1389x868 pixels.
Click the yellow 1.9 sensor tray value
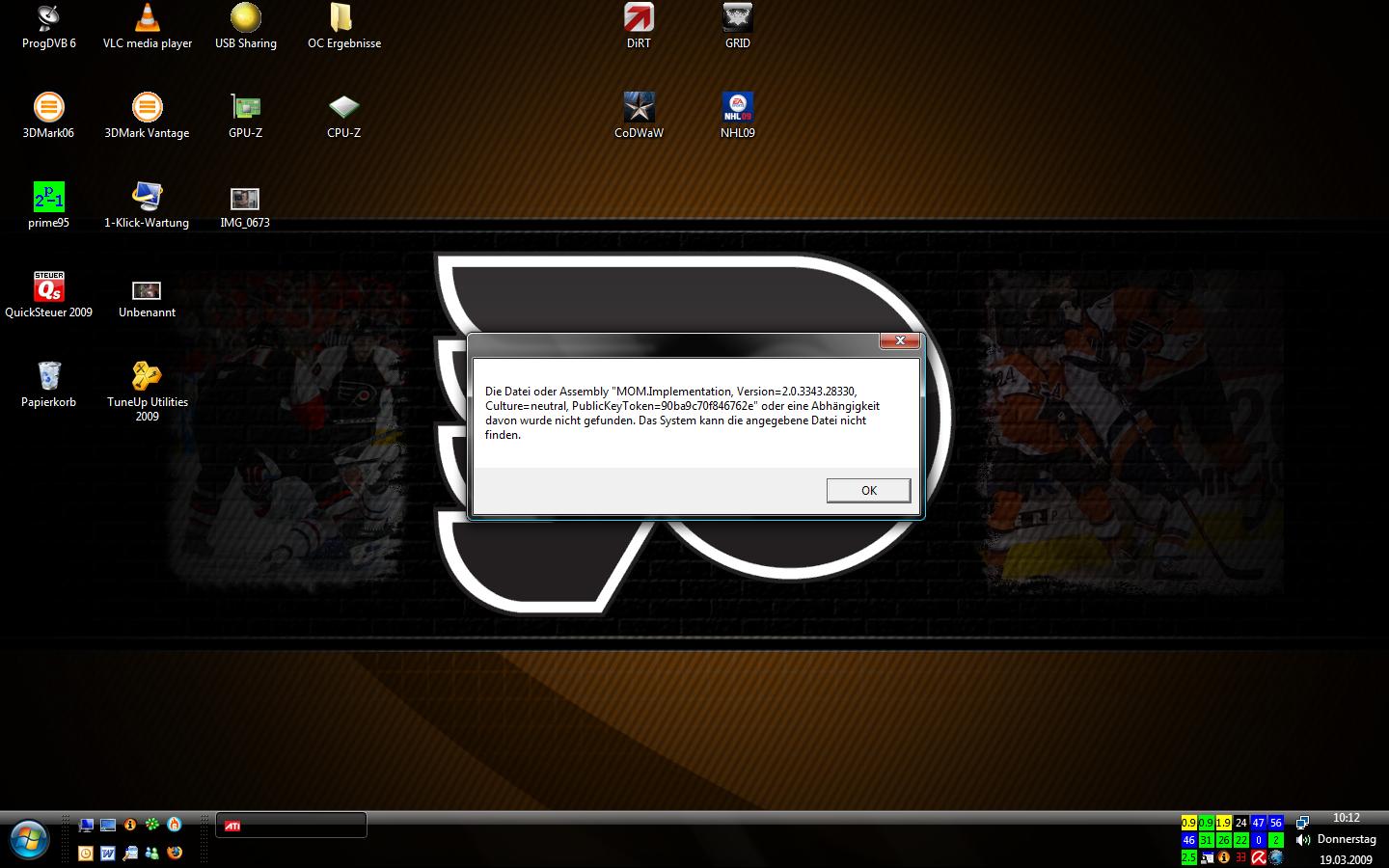point(1224,823)
